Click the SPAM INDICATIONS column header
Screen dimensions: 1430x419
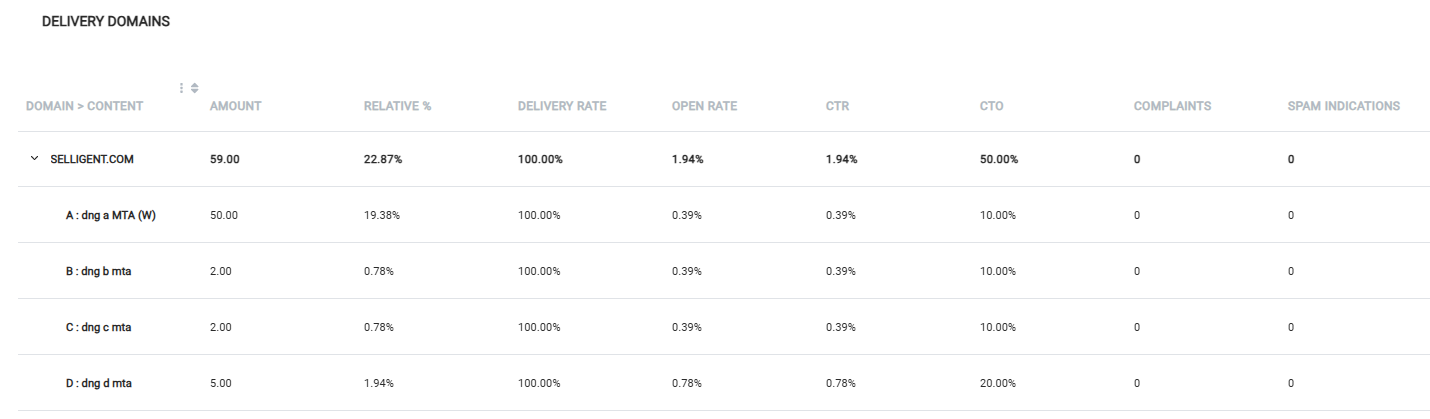(x=1343, y=107)
